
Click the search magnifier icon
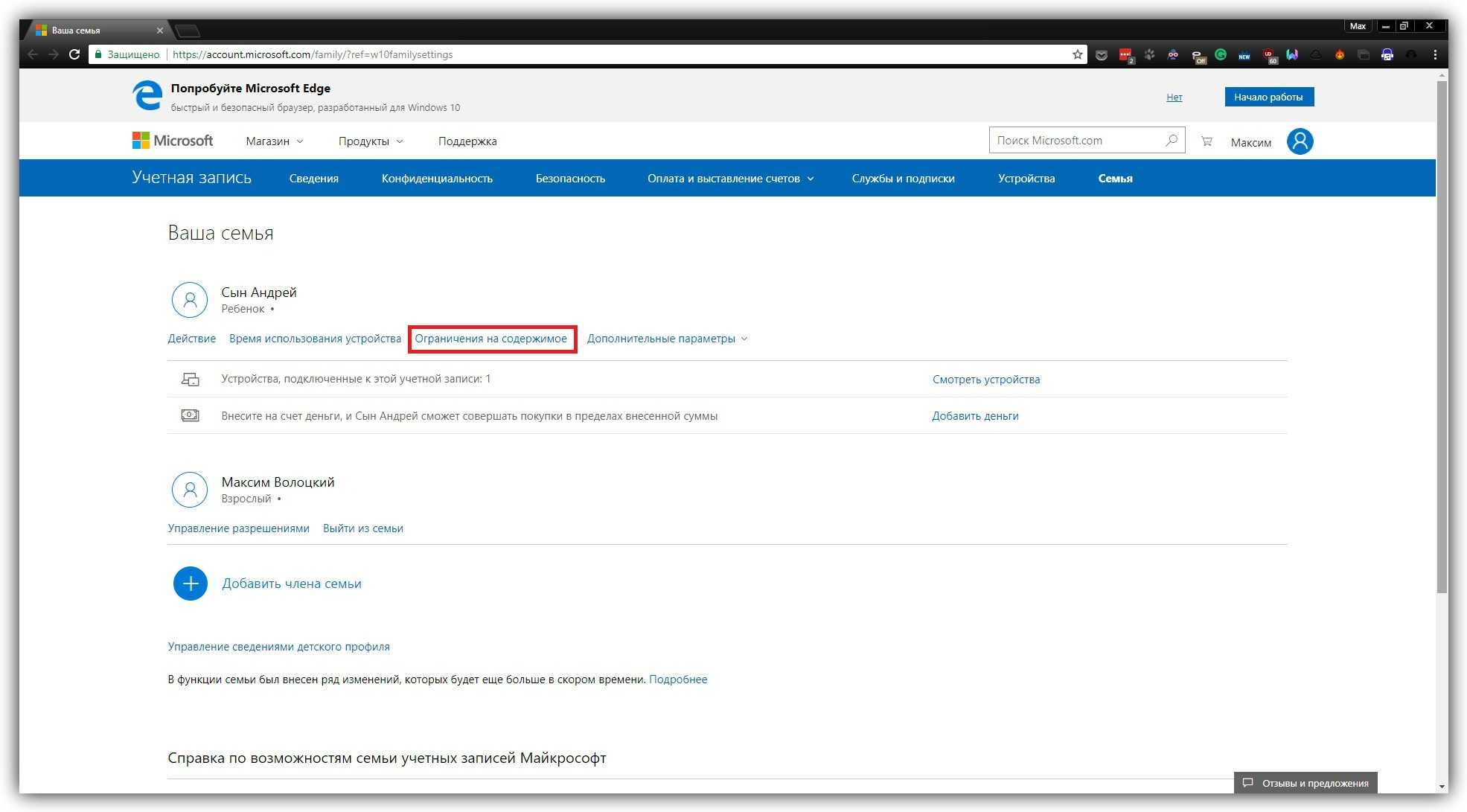[x=1172, y=140]
